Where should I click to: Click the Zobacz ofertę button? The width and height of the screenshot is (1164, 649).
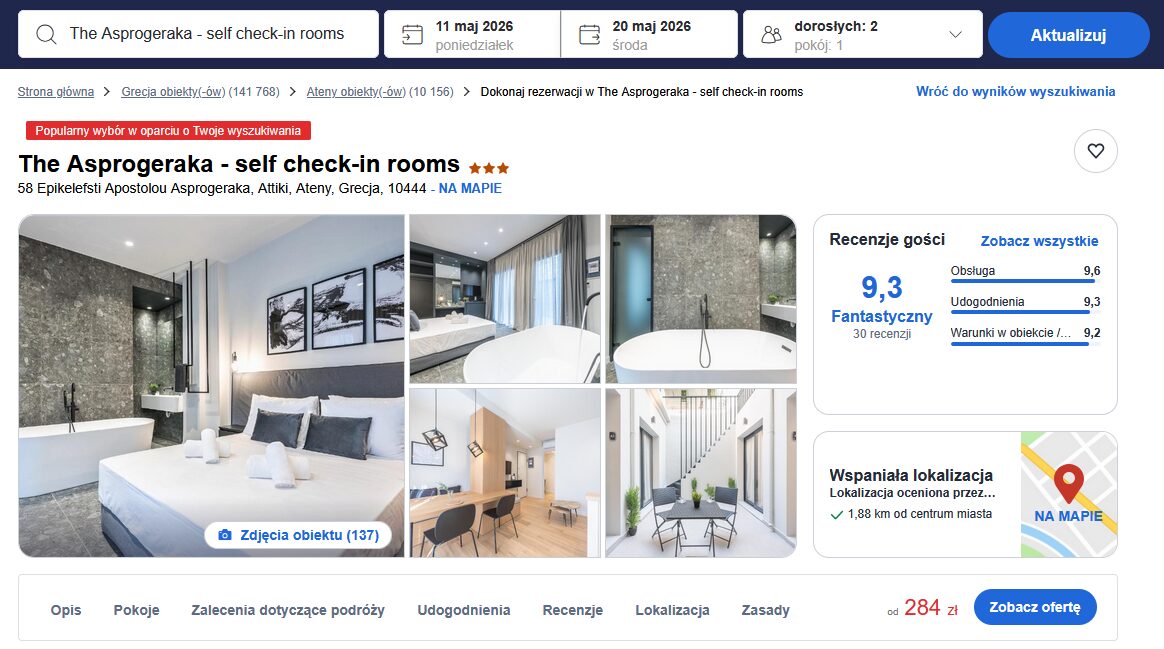tap(1035, 607)
